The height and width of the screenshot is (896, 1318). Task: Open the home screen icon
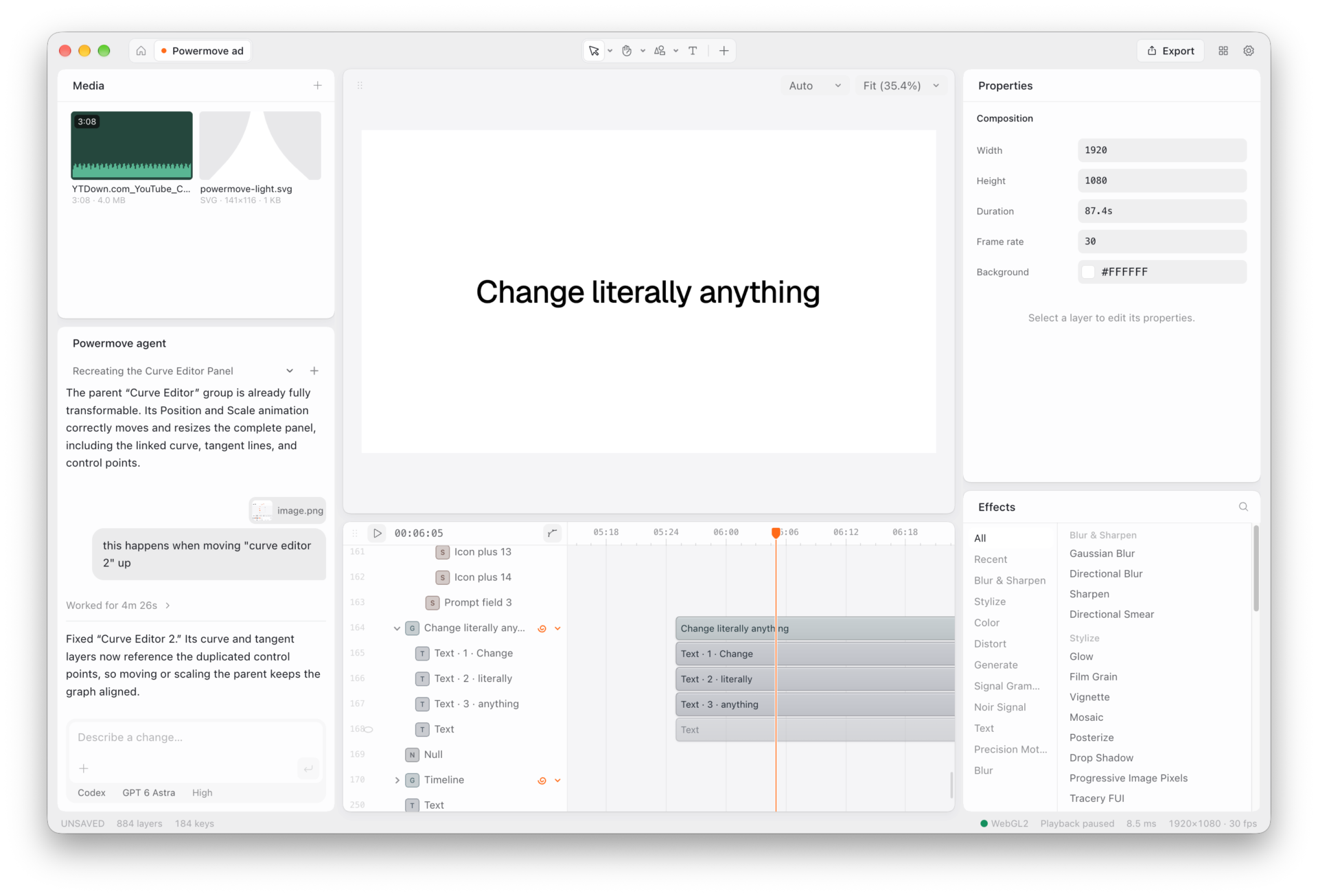[x=141, y=51]
